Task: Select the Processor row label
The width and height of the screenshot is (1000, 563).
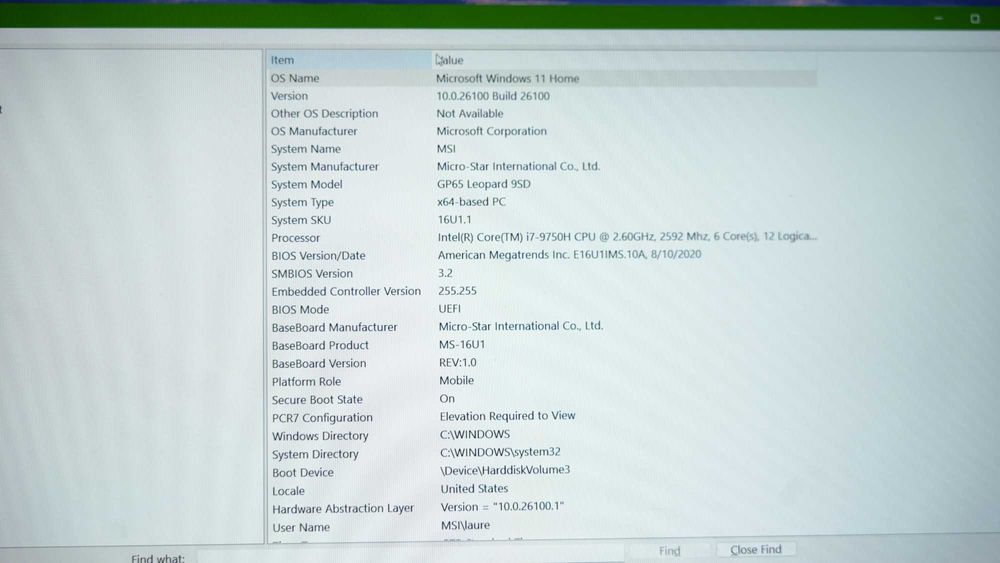Action: pos(295,238)
